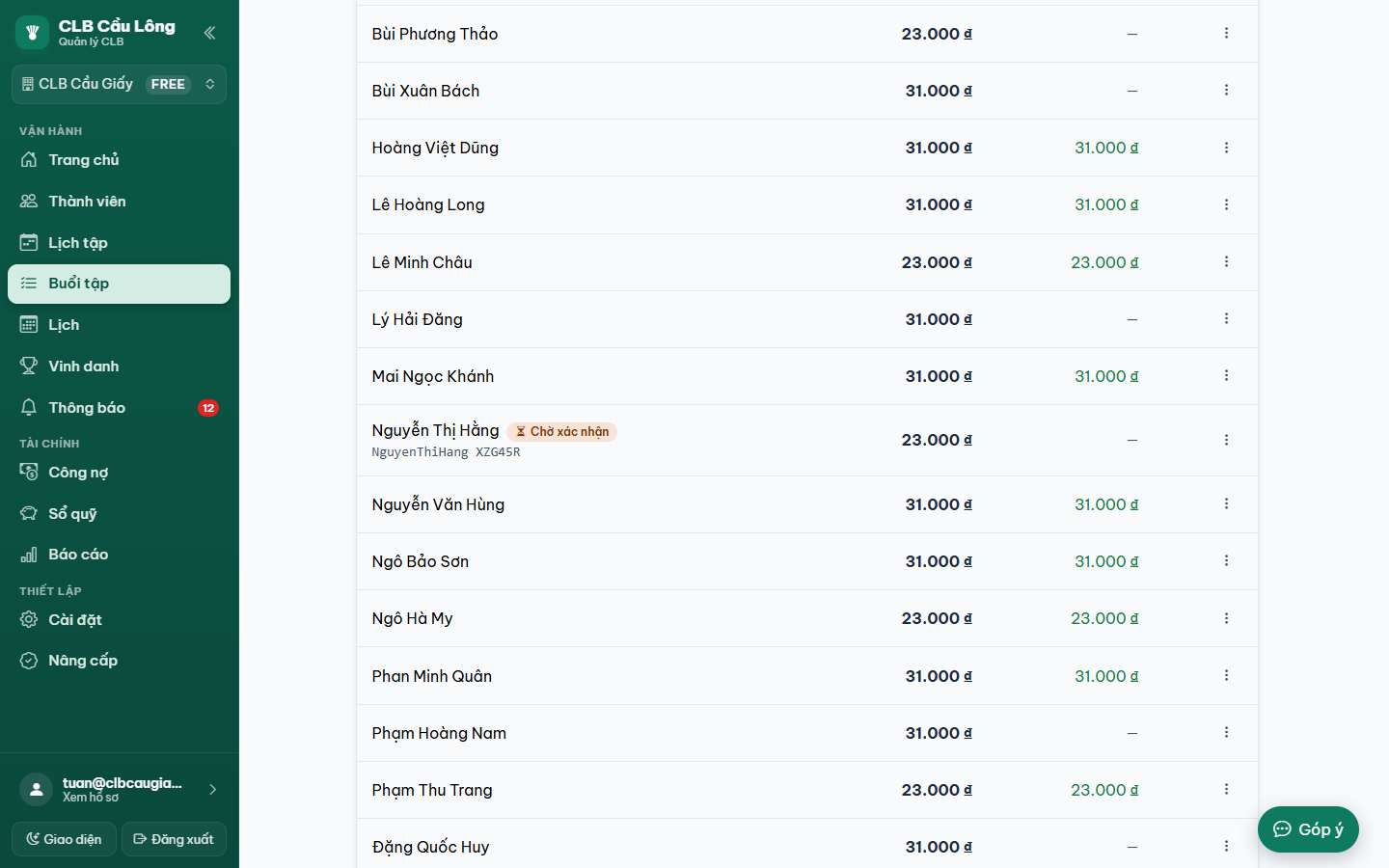1389x868 pixels.
Task: Open row menu for Hoàng Việt Dũng
Action: click(x=1226, y=148)
